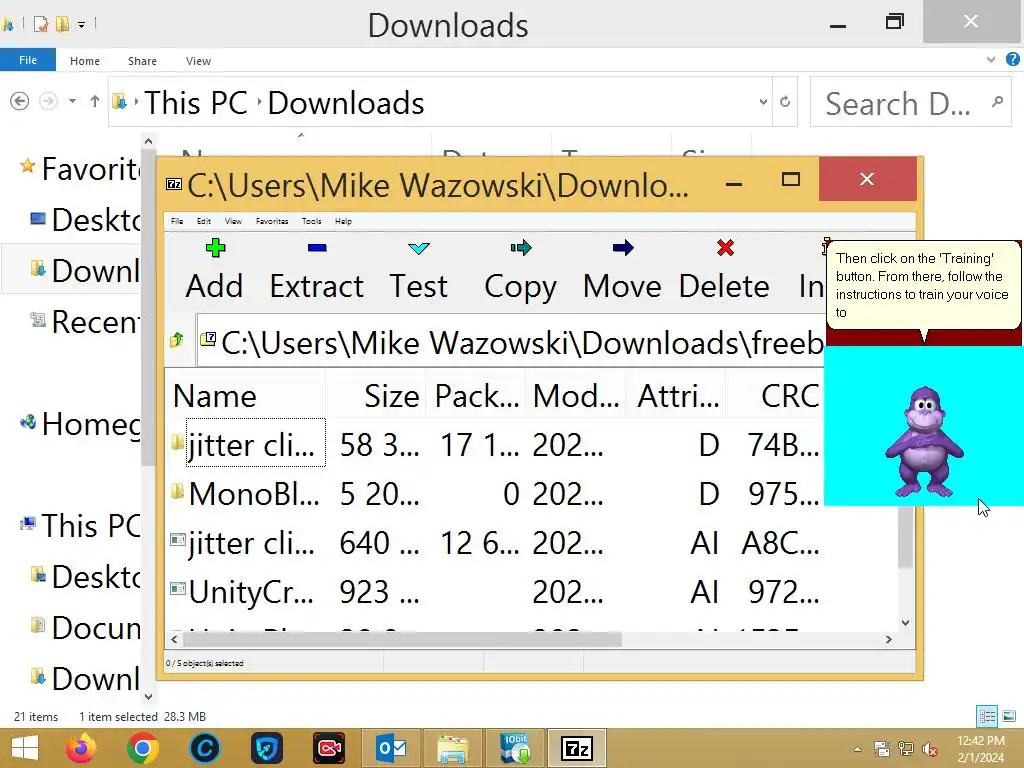Image resolution: width=1024 pixels, height=768 pixels.
Task: Open Firefox from the taskbar
Action: pyautogui.click(x=81, y=748)
